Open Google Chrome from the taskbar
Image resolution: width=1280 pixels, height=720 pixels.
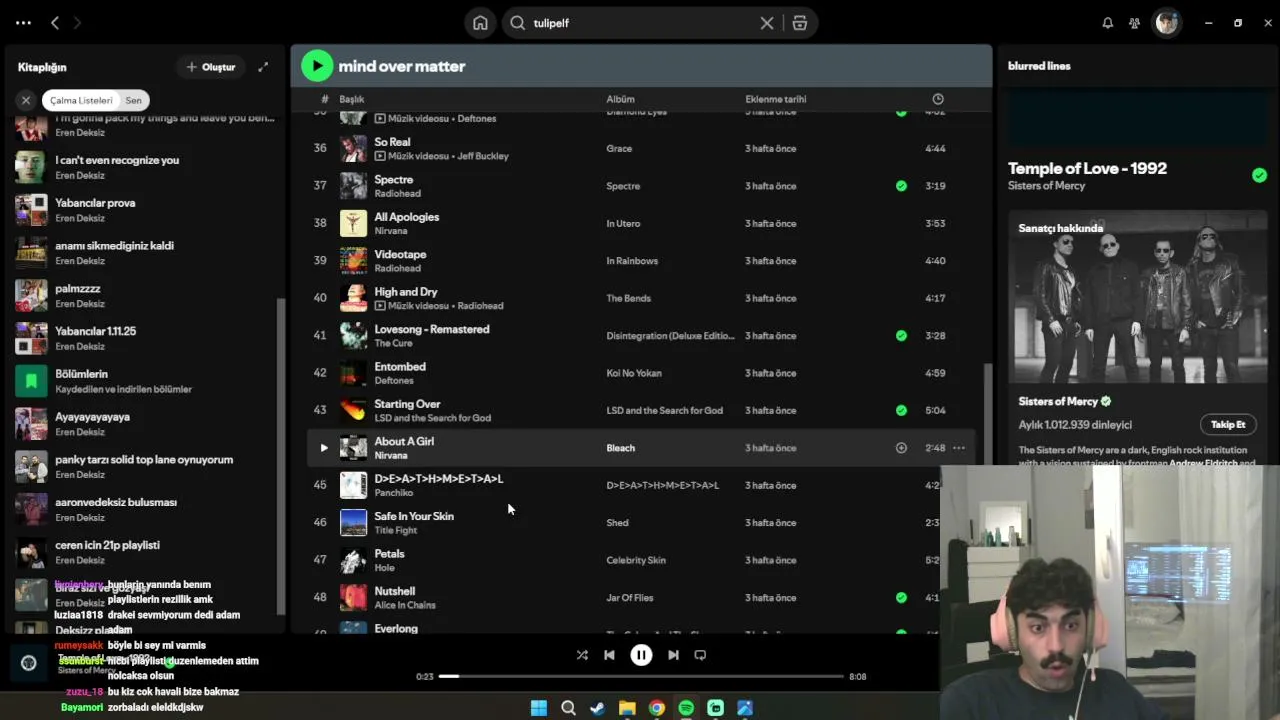click(656, 708)
